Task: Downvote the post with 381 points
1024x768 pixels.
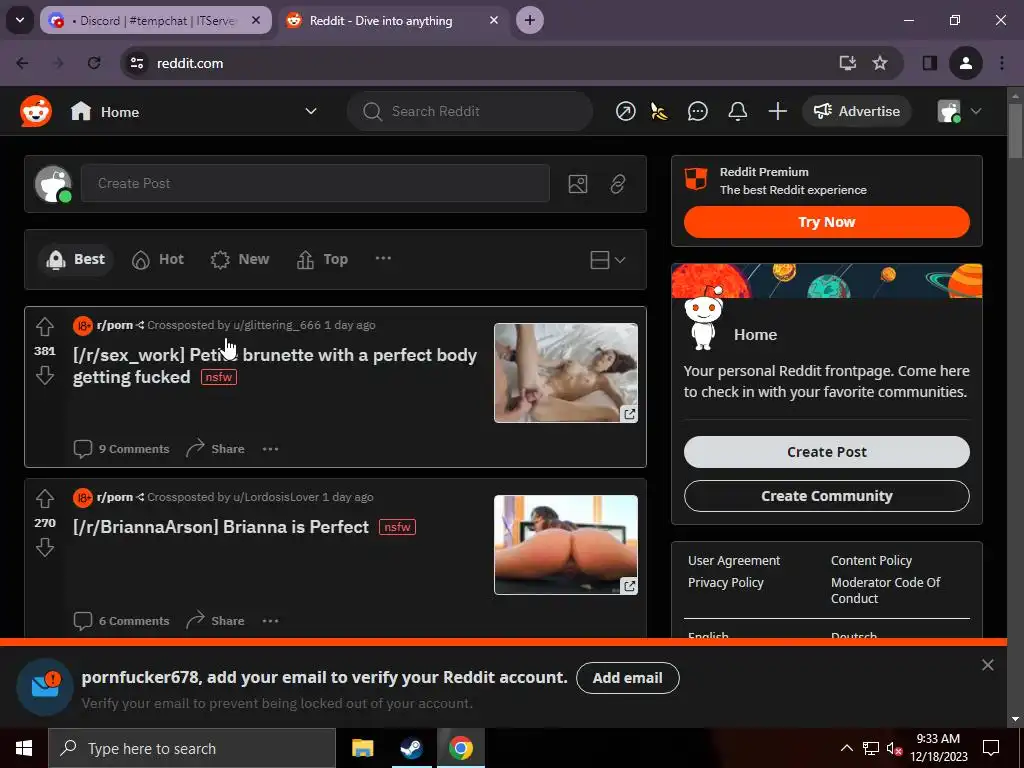Action: 44,375
